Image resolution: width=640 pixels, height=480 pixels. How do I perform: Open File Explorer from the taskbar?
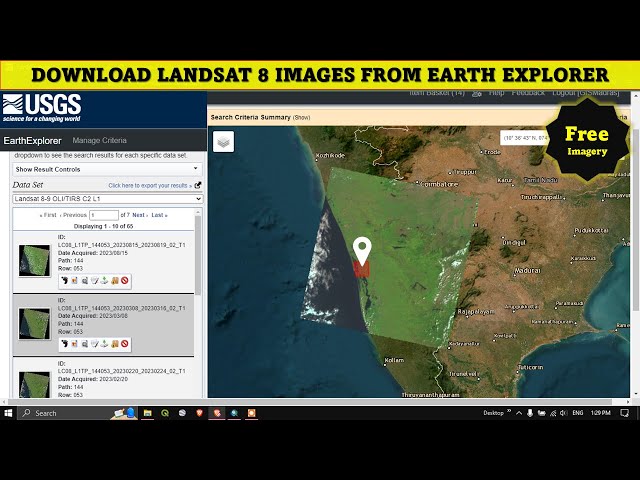(x=147, y=413)
